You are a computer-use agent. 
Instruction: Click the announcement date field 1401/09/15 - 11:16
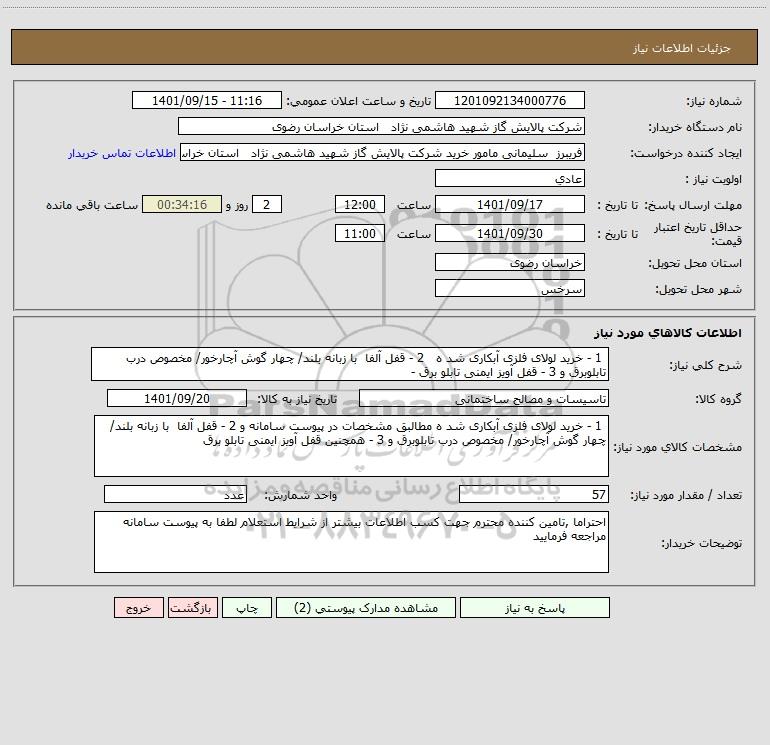207,101
